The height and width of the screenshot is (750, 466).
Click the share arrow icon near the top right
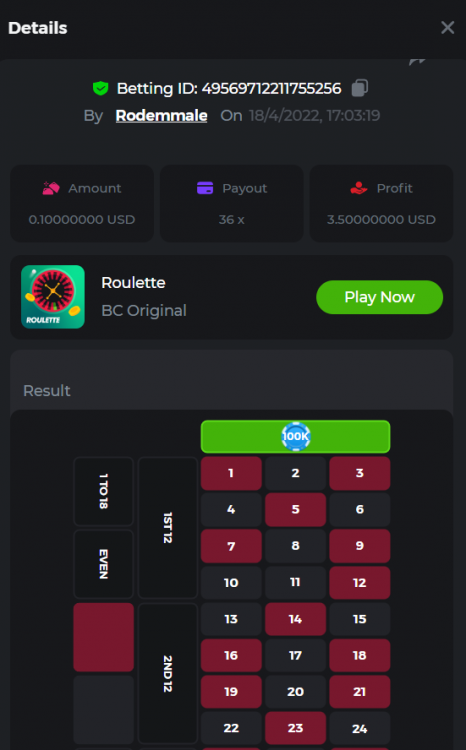417,61
